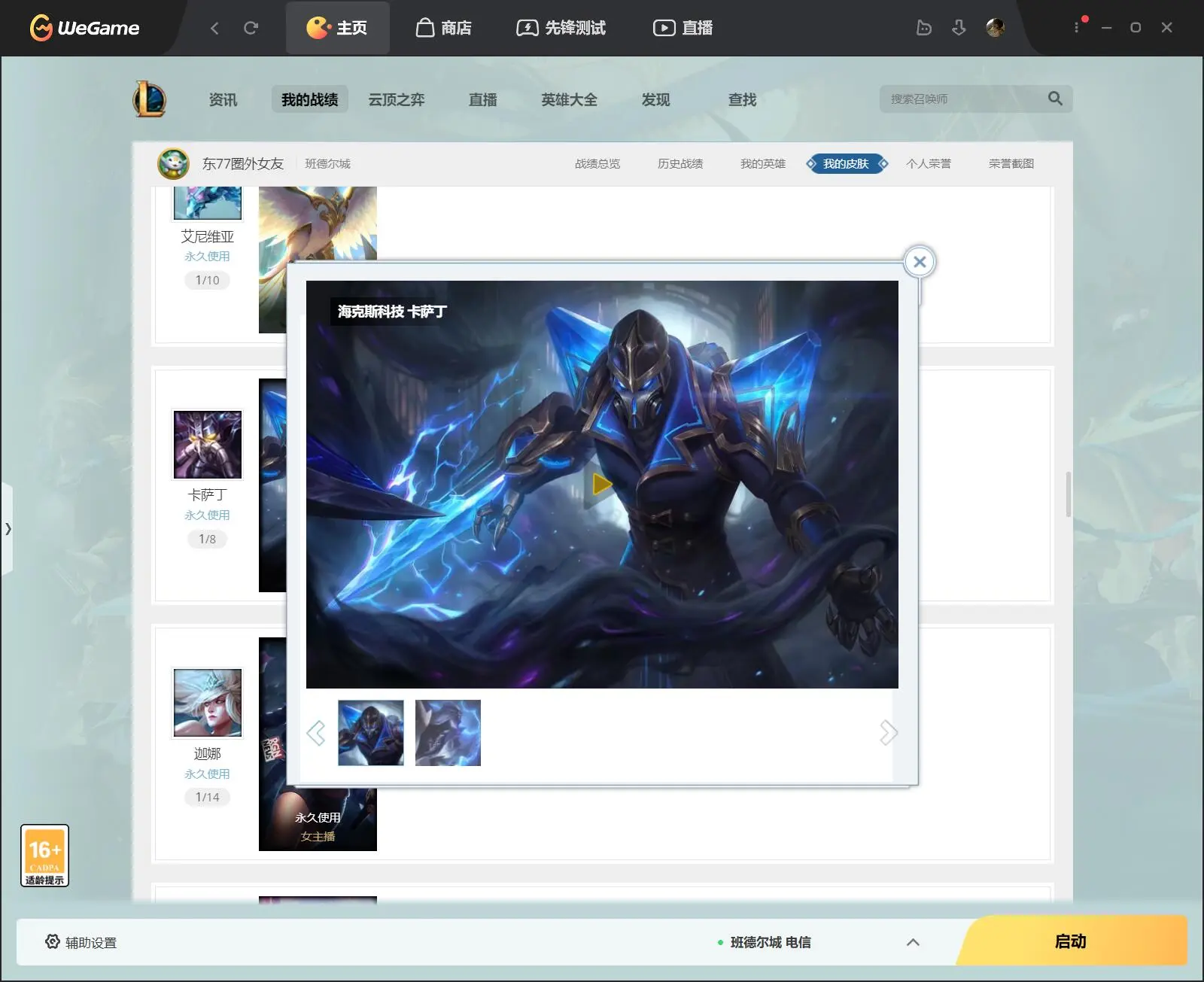
Task: Open the 16+ CADPA age notice
Action: click(45, 856)
